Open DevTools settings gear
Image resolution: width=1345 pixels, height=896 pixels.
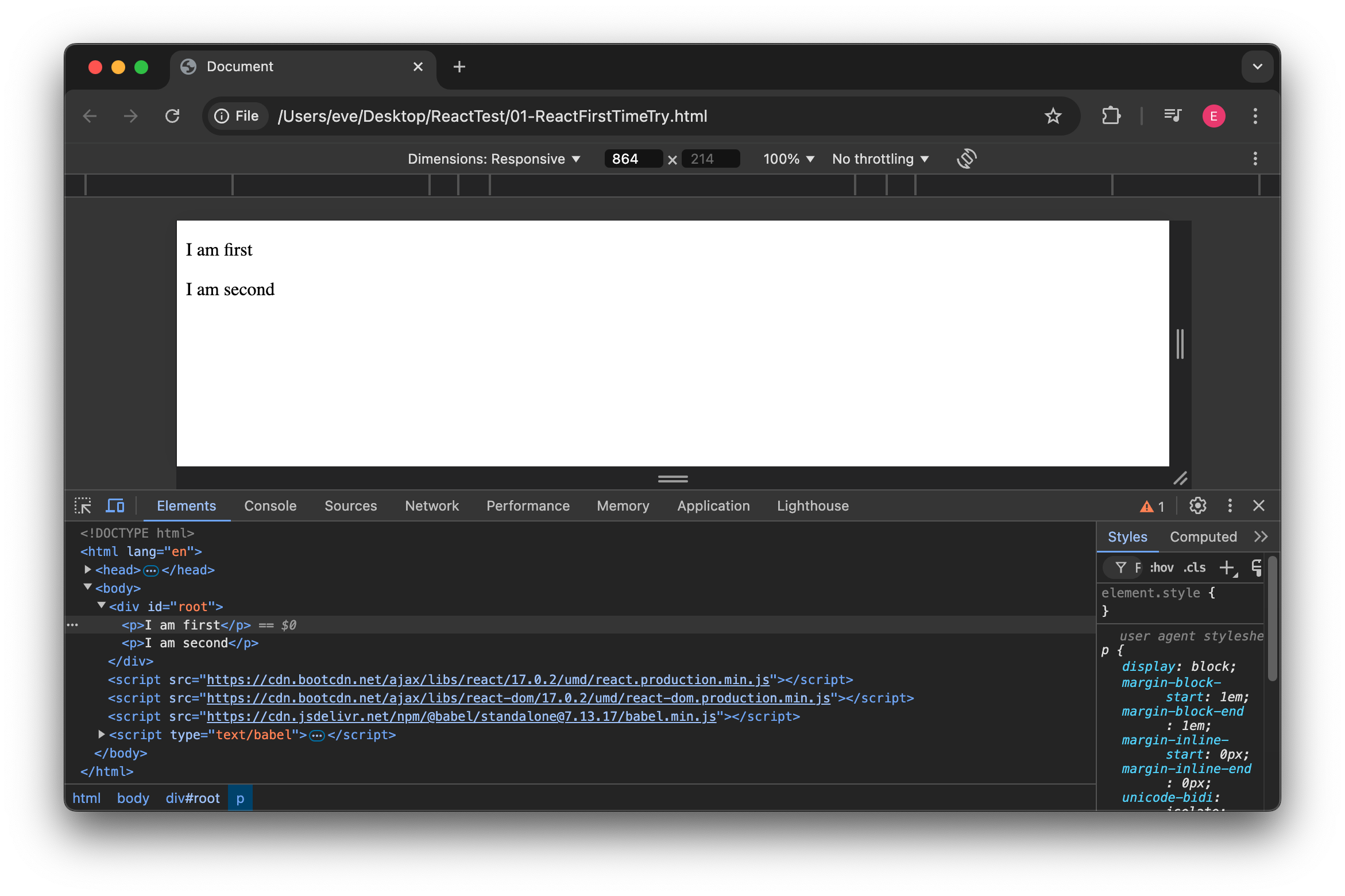tap(1197, 506)
